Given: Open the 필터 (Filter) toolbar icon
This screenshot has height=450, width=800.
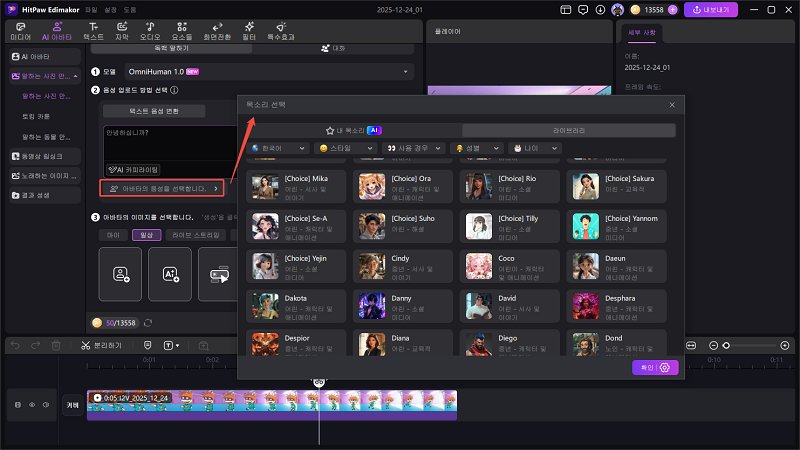Looking at the screenshot, I should pyautogui.click(x=250, y=30).
